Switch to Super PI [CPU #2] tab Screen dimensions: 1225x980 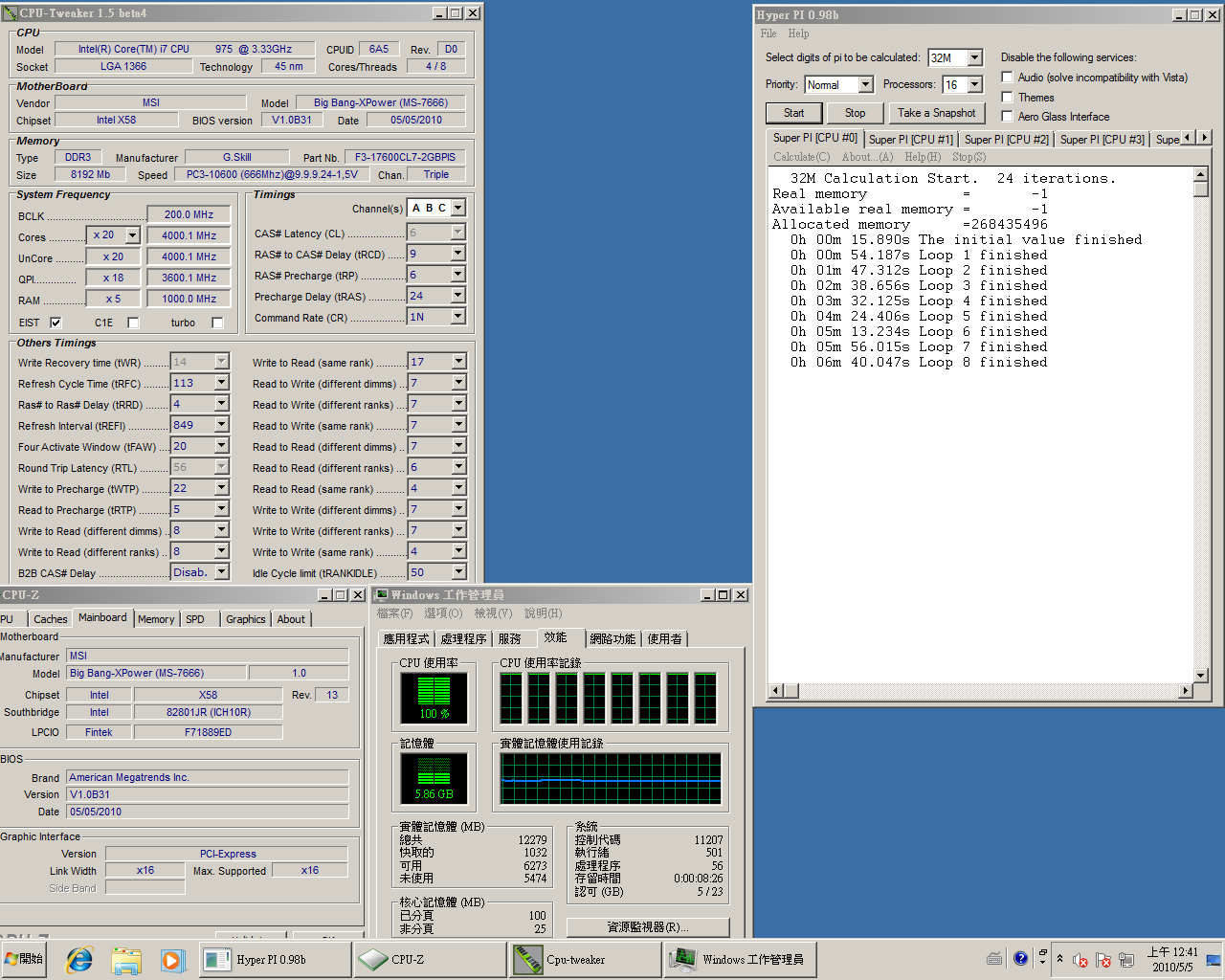[x=1006, y=140]
